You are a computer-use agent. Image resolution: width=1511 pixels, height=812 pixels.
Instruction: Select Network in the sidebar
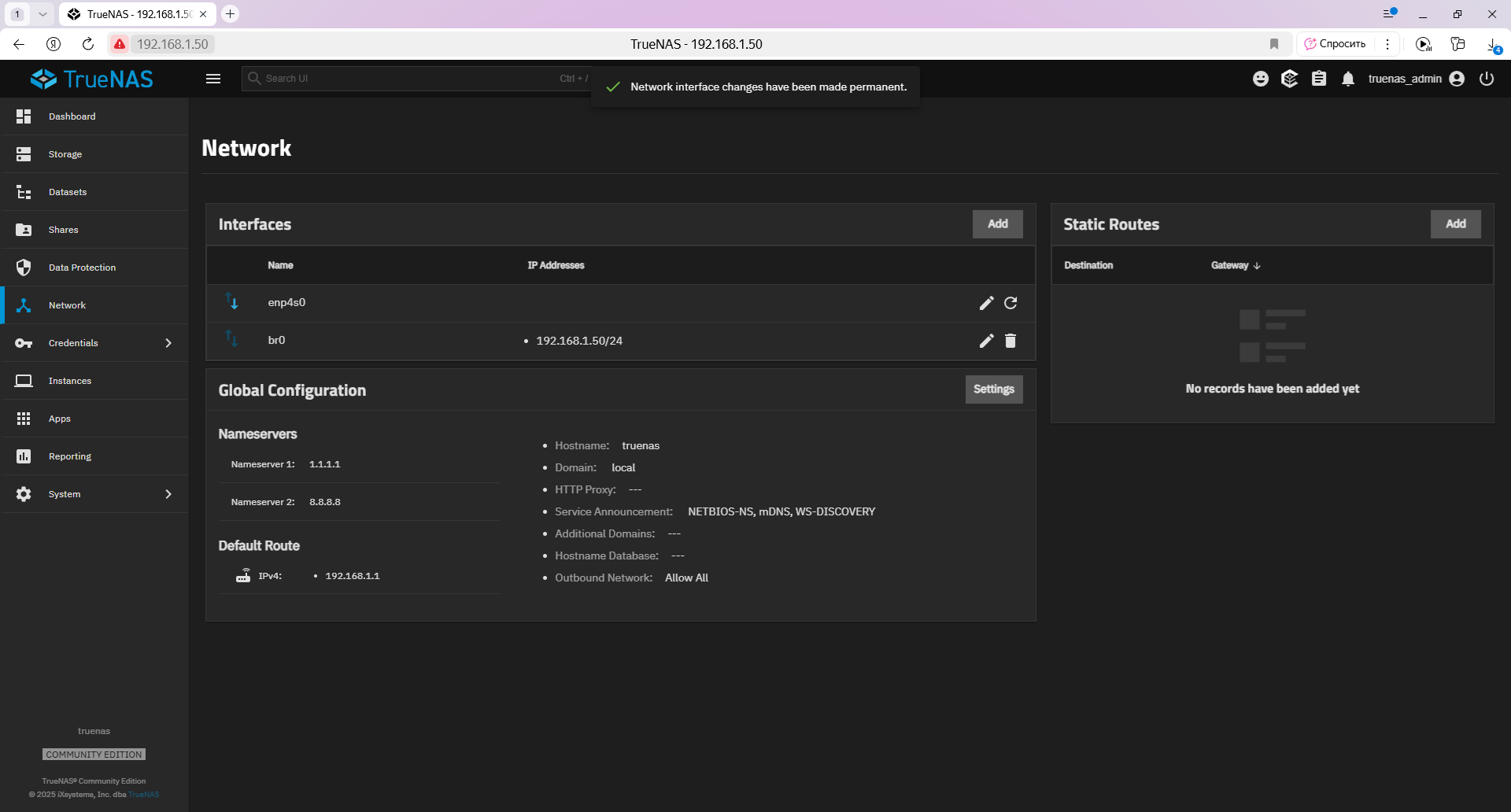click(x=94, y=305)
